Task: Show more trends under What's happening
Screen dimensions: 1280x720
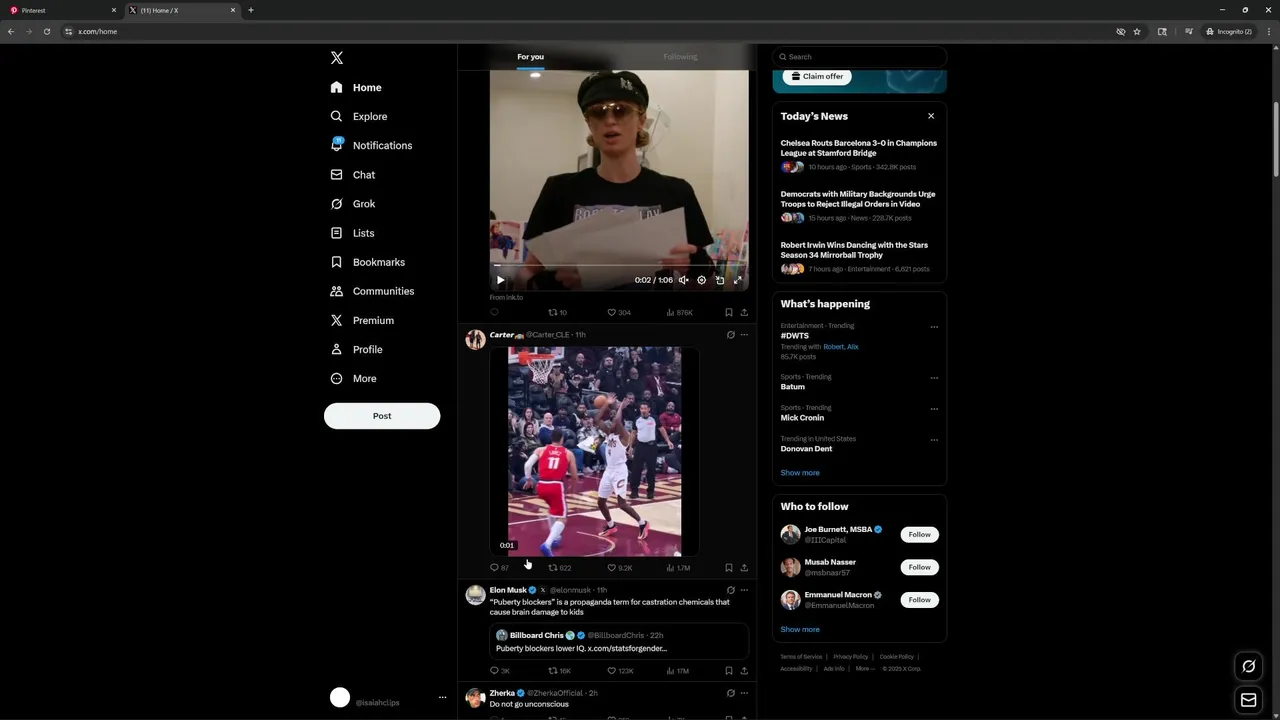Action: pos(800,473)
